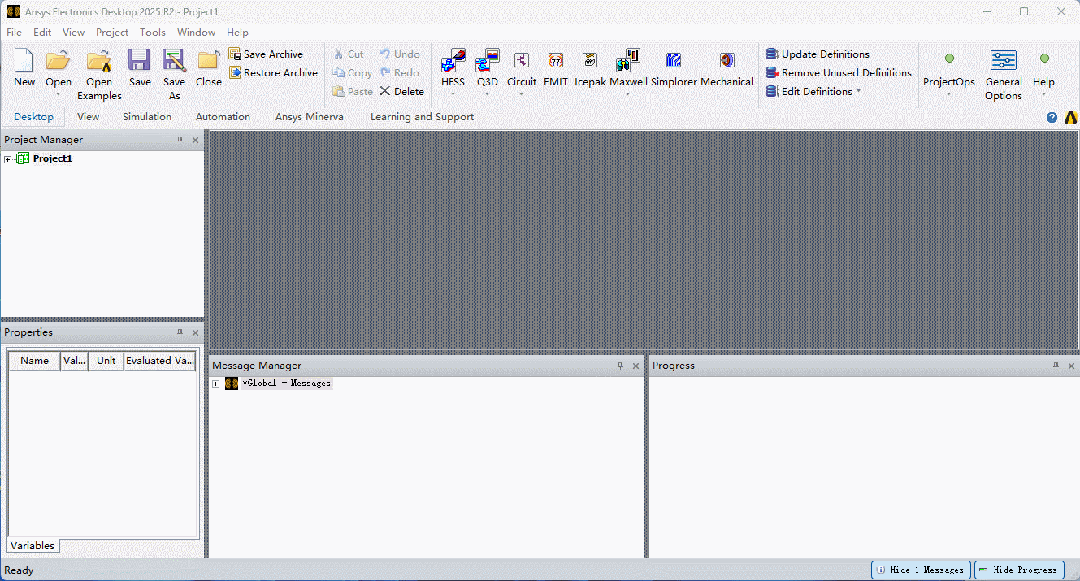
Task: Click the Copy command
Action: (352, 72)
